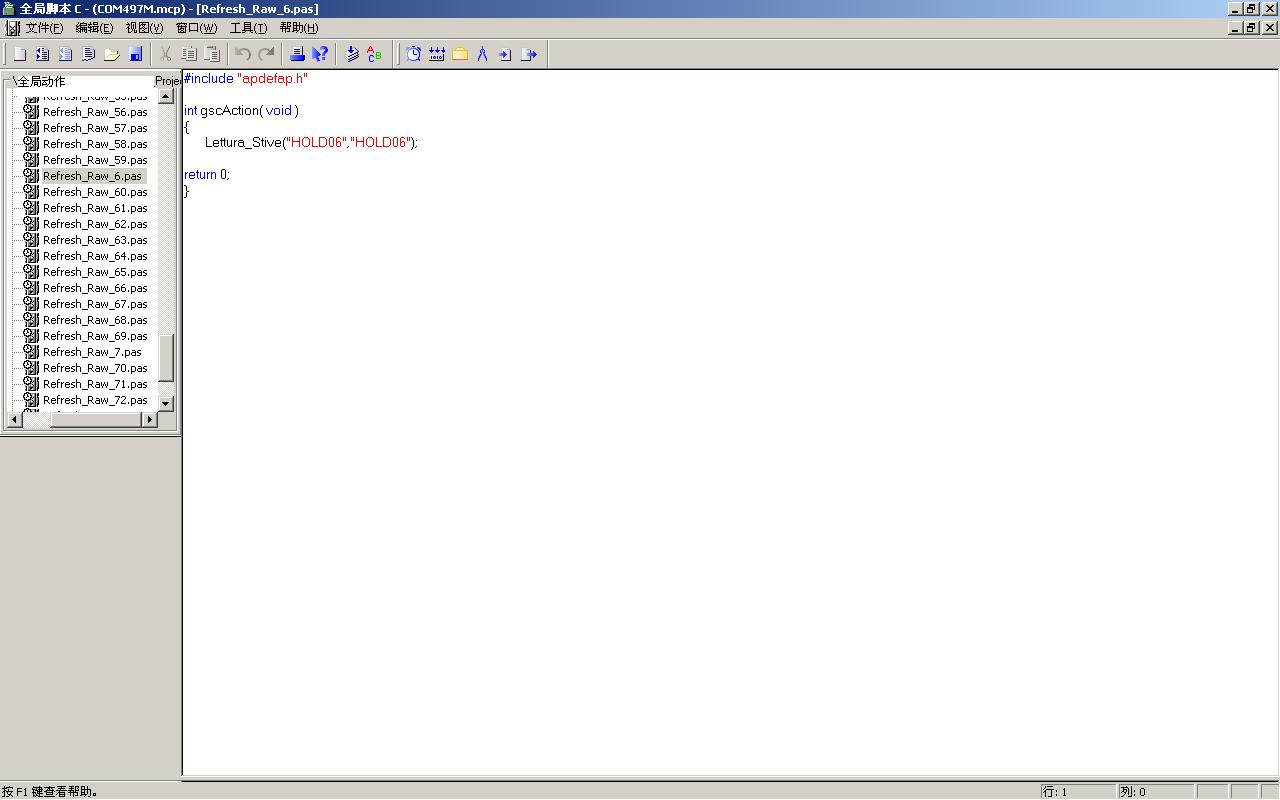Open the 工具(T) menu
This screenshot has width=1280, height=800.
pos(248,28)
